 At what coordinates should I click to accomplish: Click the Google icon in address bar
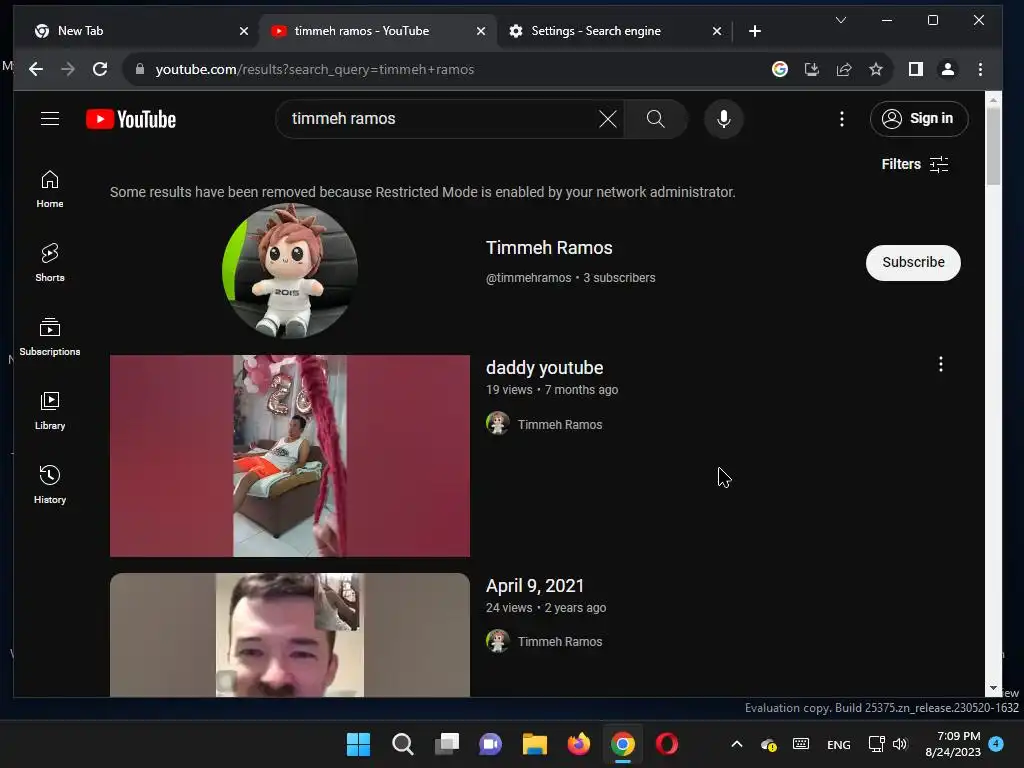click(780, 69)
